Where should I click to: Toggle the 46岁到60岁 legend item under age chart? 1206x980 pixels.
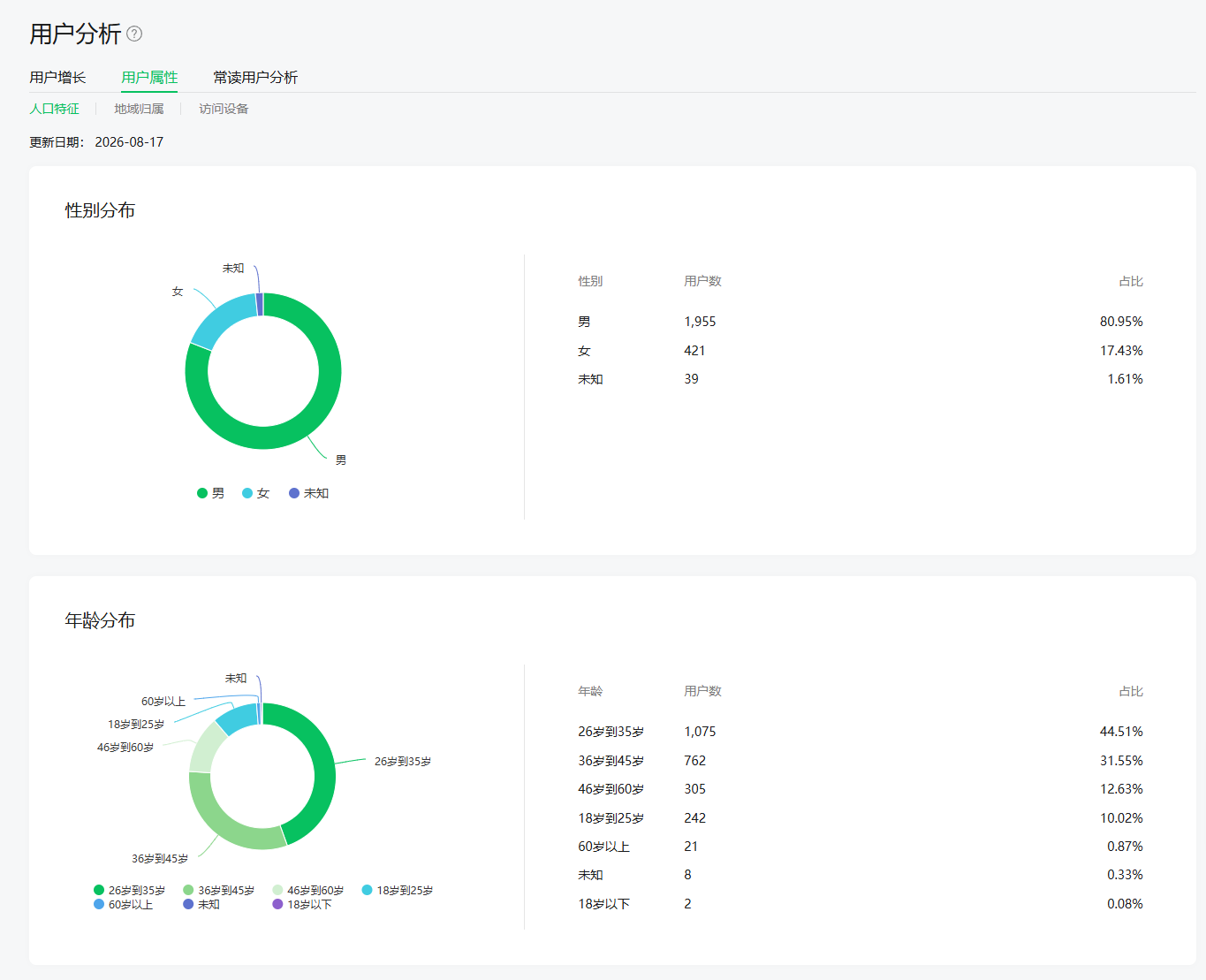coord(308,890)
